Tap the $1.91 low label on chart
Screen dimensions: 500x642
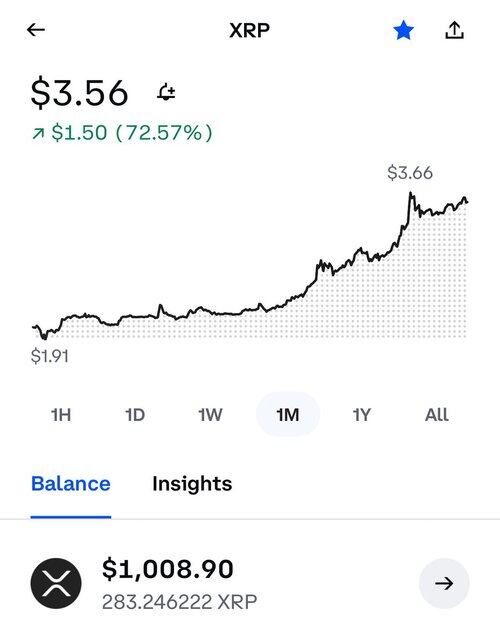[x=50, y=356]
